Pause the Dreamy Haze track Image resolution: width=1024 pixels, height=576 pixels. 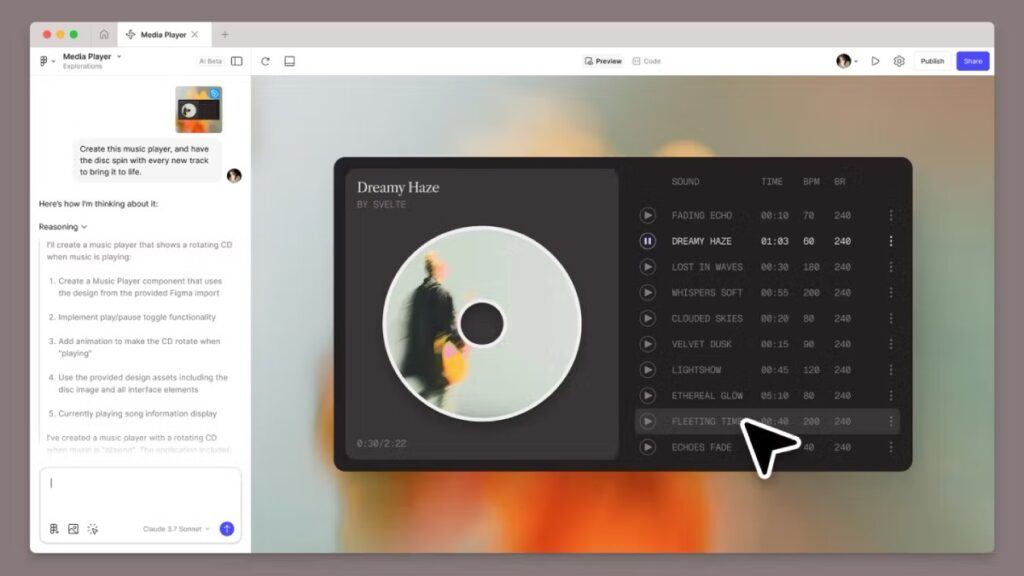648,240
